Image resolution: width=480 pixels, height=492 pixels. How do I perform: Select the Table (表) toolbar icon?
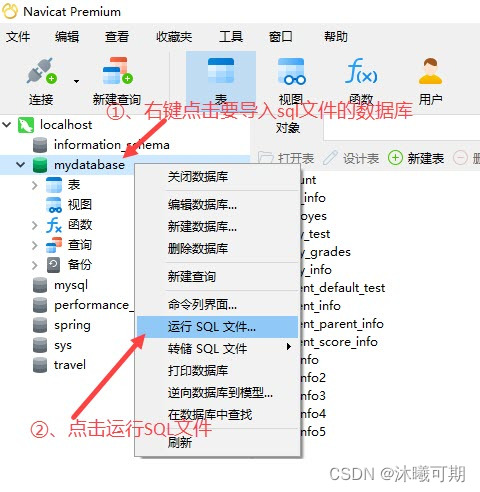(221, 71)
